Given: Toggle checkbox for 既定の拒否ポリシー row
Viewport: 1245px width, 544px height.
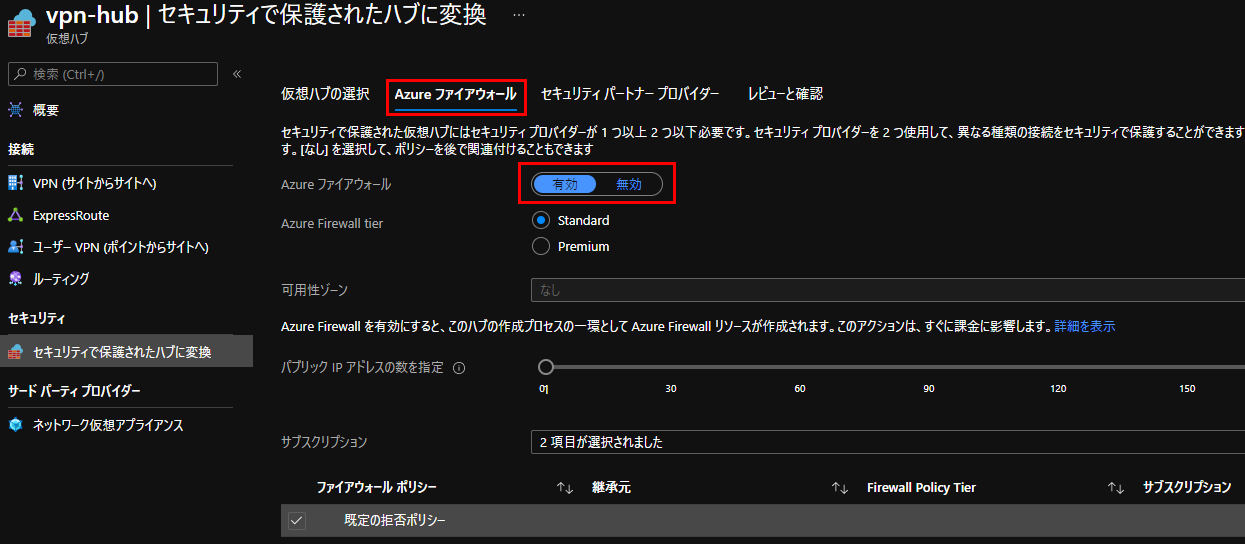Looking at the screenshot, I should tap(297, 521).
